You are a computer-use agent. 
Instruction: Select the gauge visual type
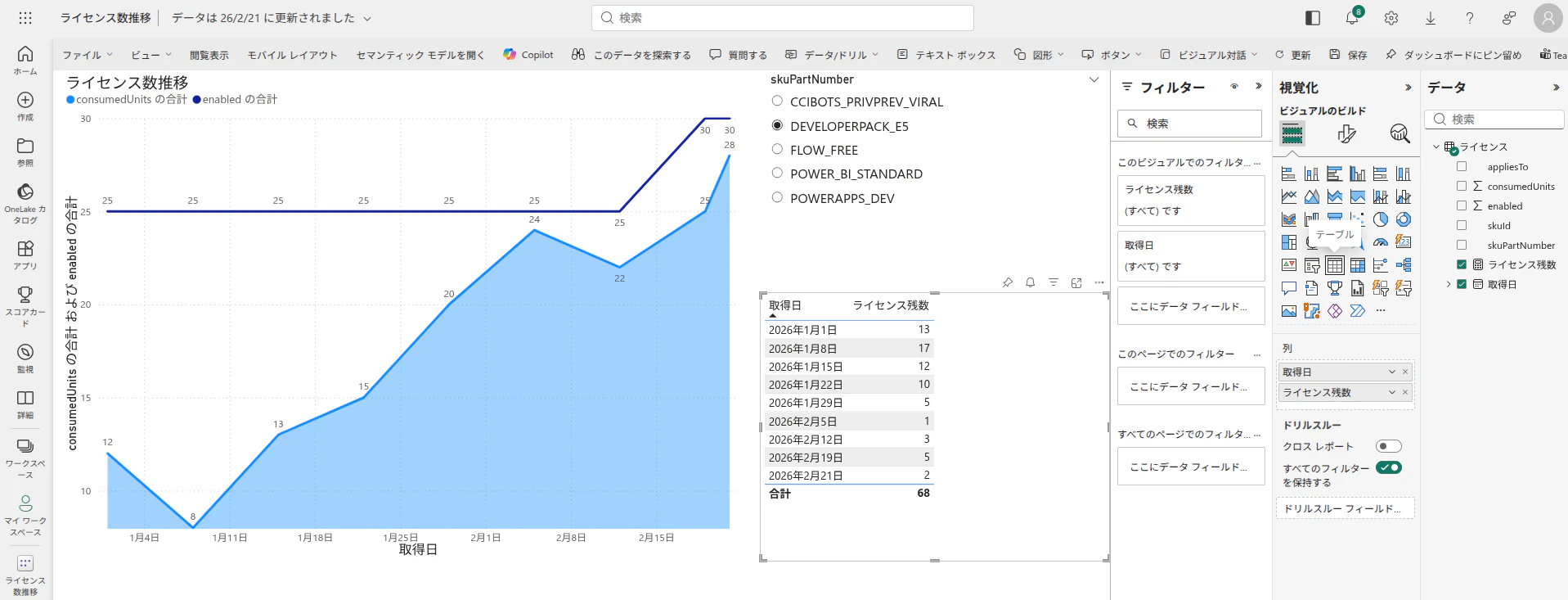tap(1381, 242)
